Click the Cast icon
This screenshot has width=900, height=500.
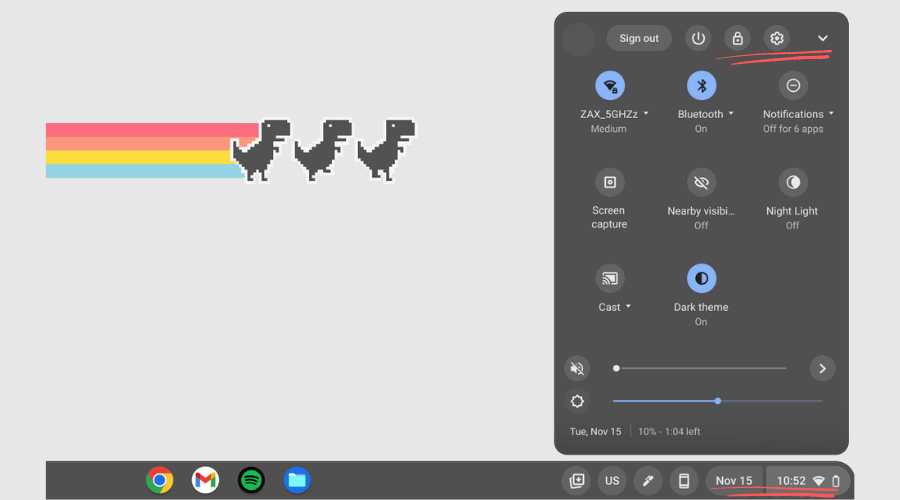tap(610, 279)
